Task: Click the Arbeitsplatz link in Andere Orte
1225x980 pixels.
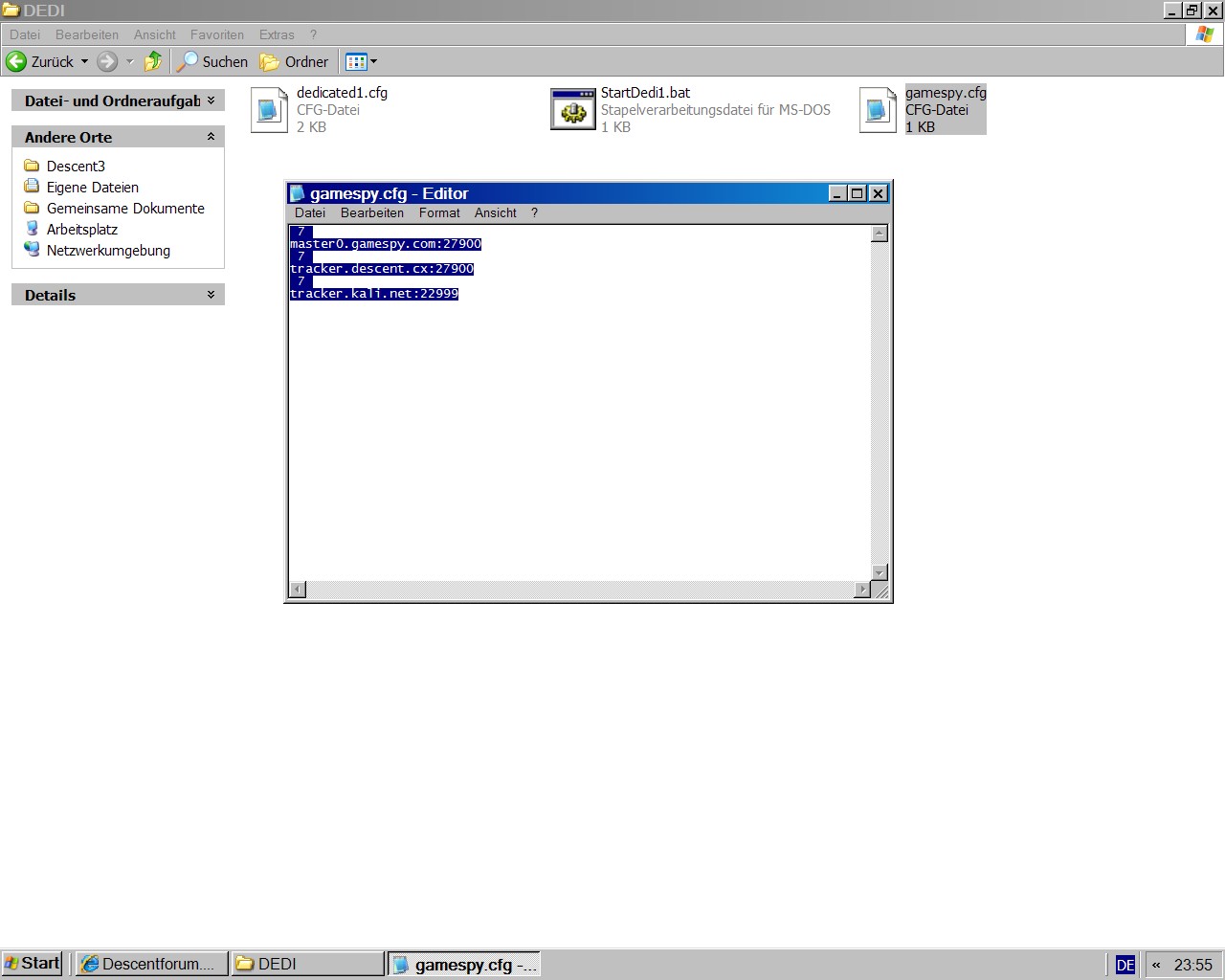Action: click(82, 230)
